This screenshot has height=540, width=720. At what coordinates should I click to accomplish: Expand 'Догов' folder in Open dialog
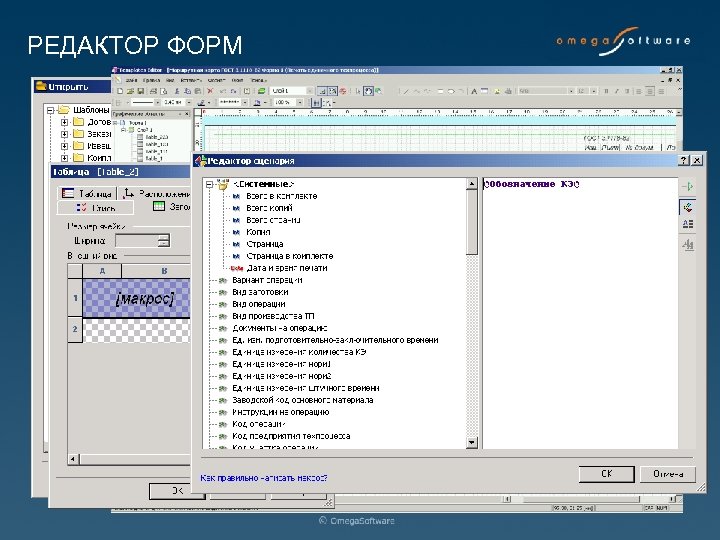(x=64, y=122)
